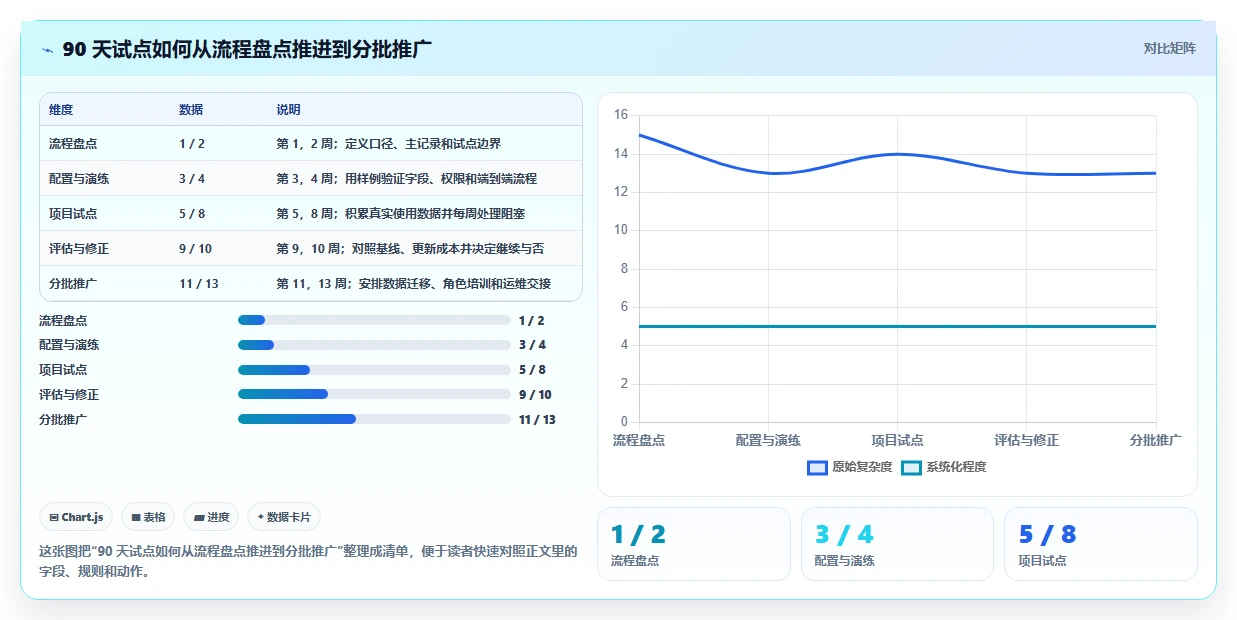This screenshot has width=1237, height=620.
Task: Click the 项目试点 progress bar
Action: (374, 370)
